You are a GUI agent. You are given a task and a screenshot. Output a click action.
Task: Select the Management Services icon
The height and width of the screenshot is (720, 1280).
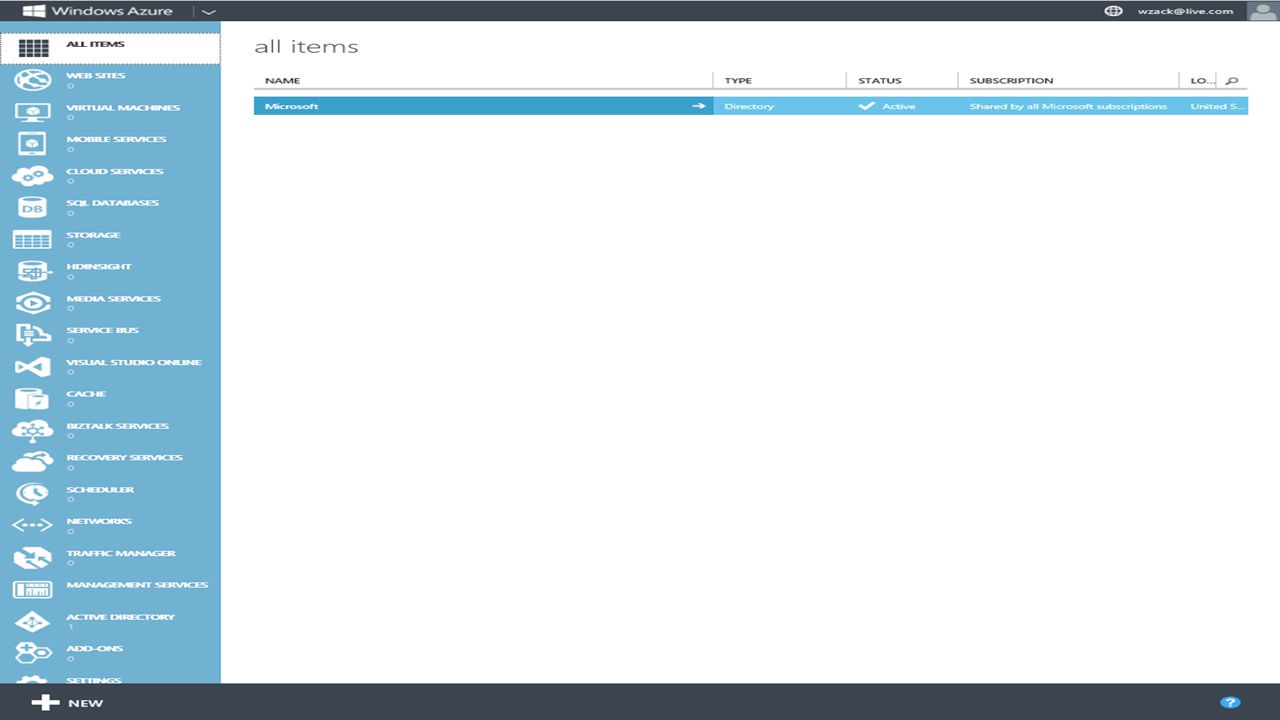tap(33, 590)
